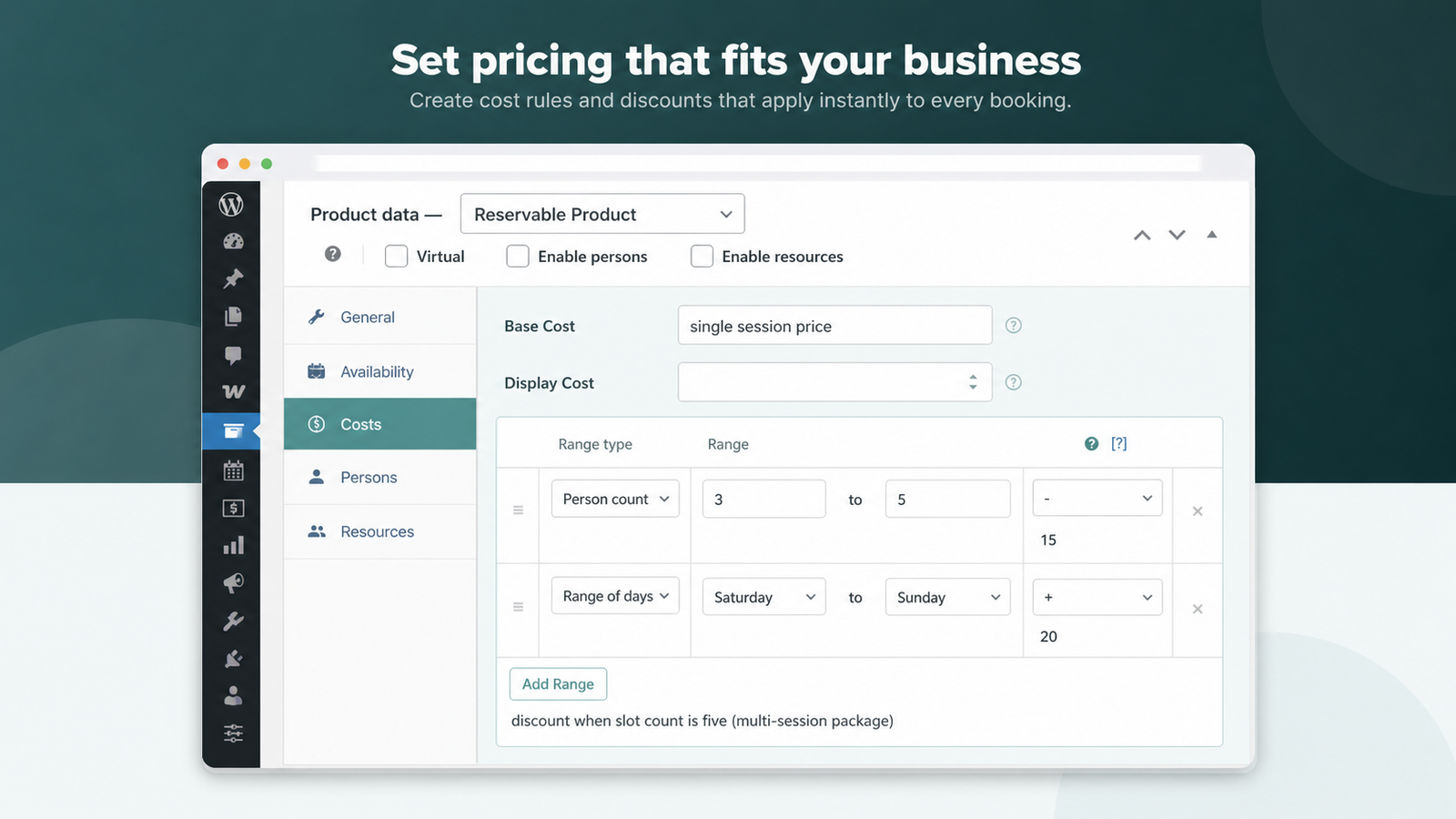
Task: Click the discount when slot count description text
Action: [x=703, y=721]
